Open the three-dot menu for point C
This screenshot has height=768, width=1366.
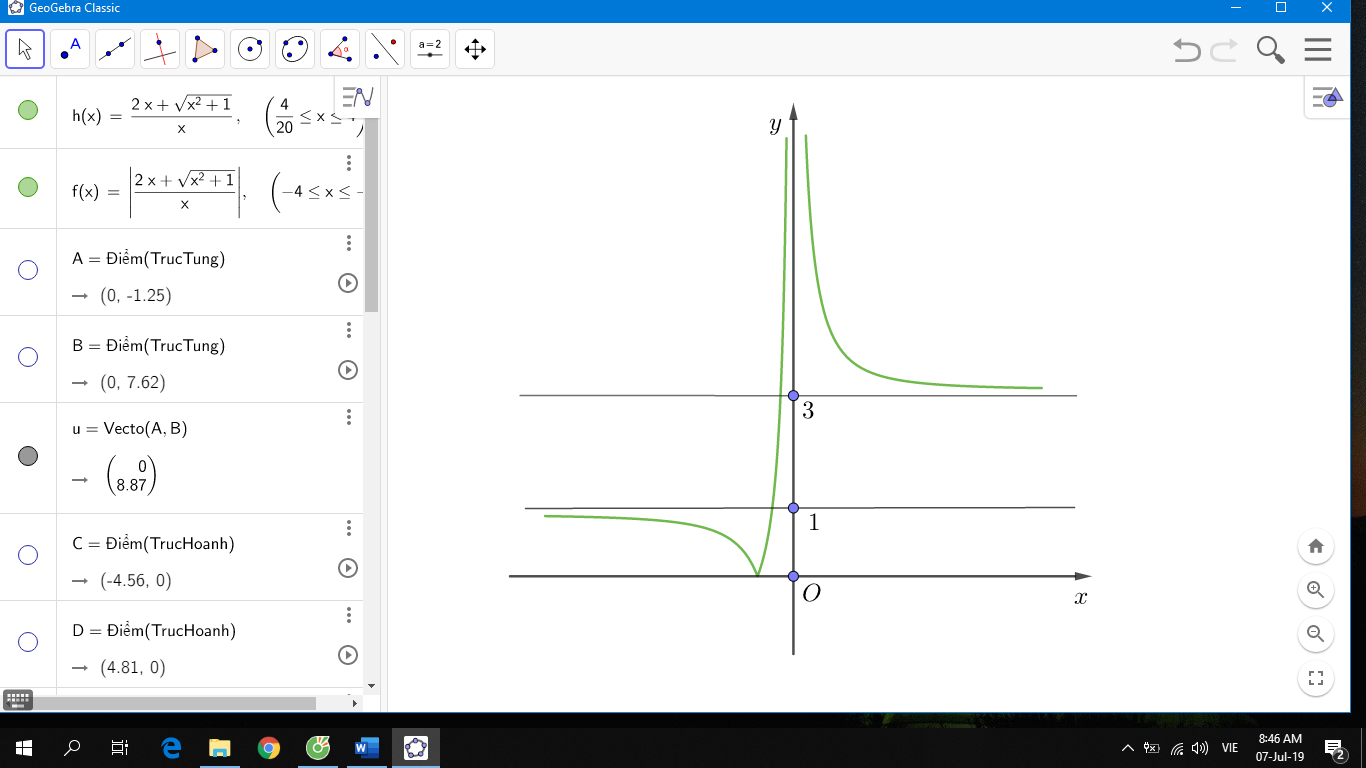pyautogui.click(x=349, y=528)
